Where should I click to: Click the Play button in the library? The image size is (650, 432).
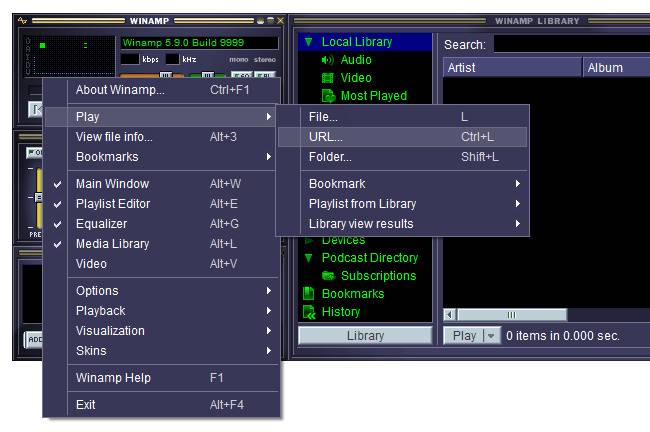(x=464, y=335)
